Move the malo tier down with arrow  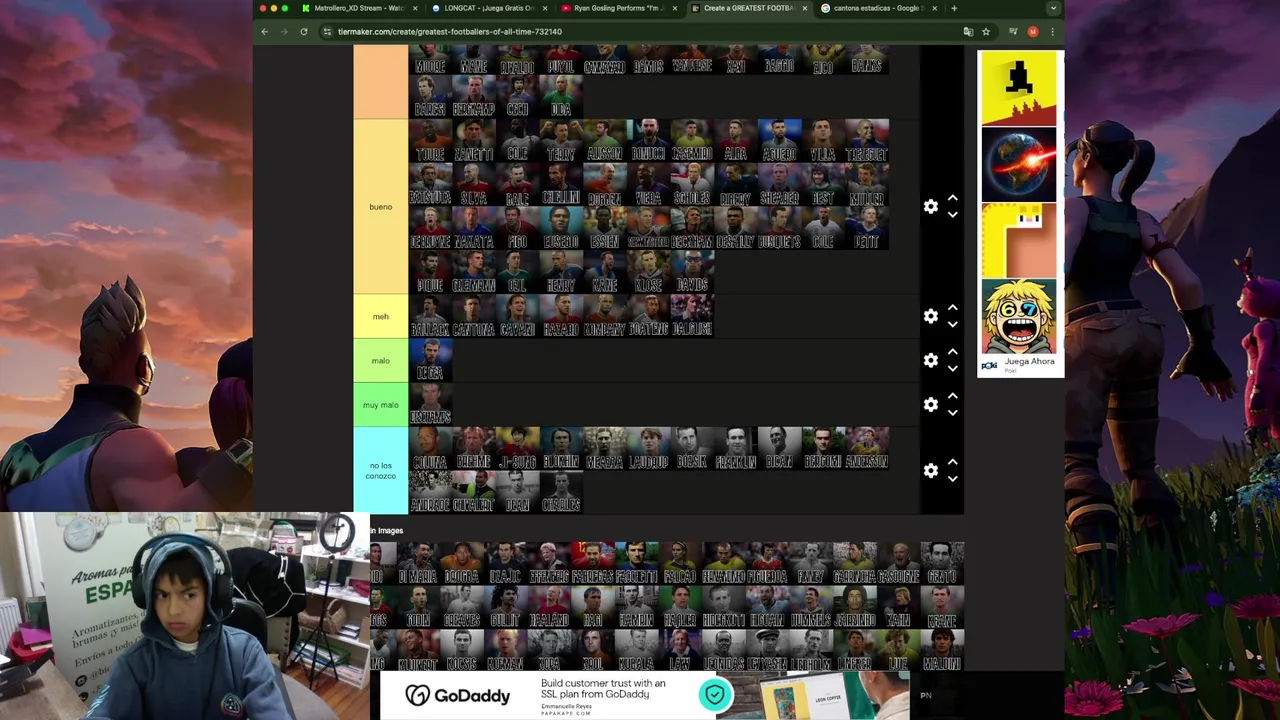(953, 368)
